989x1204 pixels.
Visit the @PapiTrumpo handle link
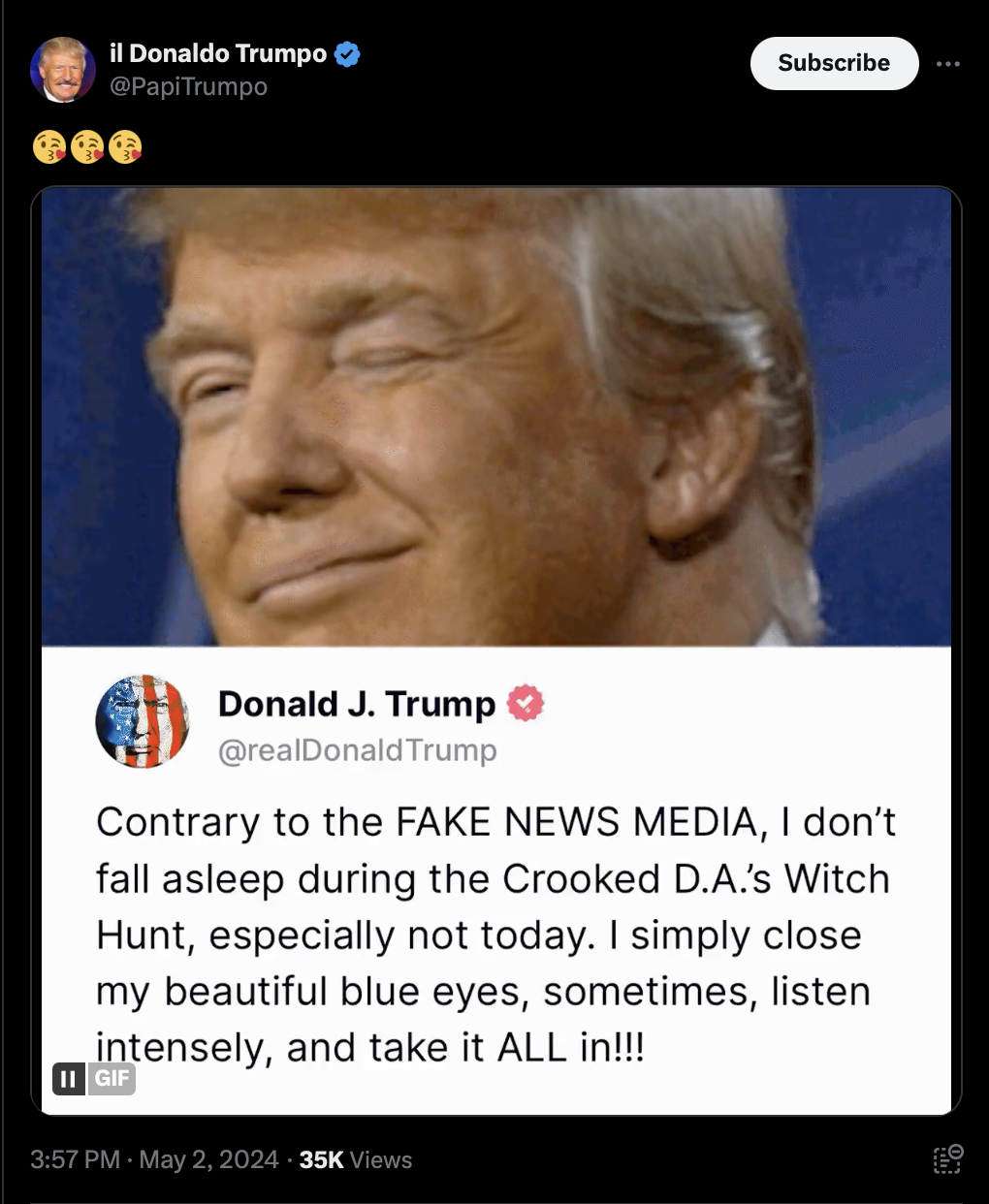coord(188,86)
